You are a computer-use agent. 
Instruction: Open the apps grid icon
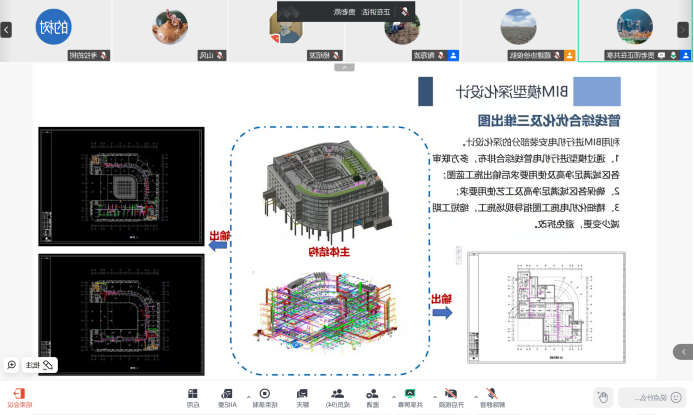pos(193,393)
